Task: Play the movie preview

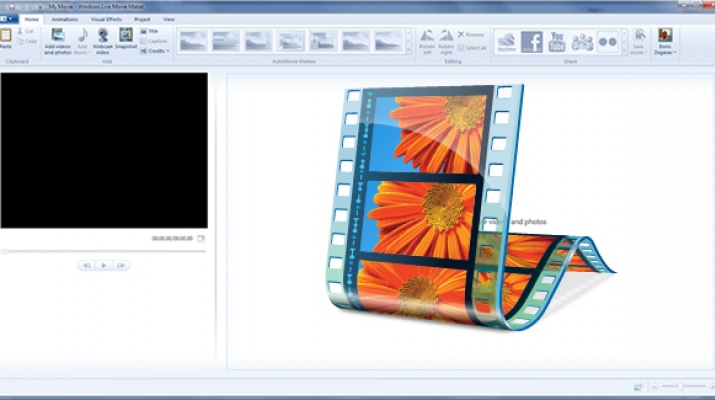Action: click(104, 265)
